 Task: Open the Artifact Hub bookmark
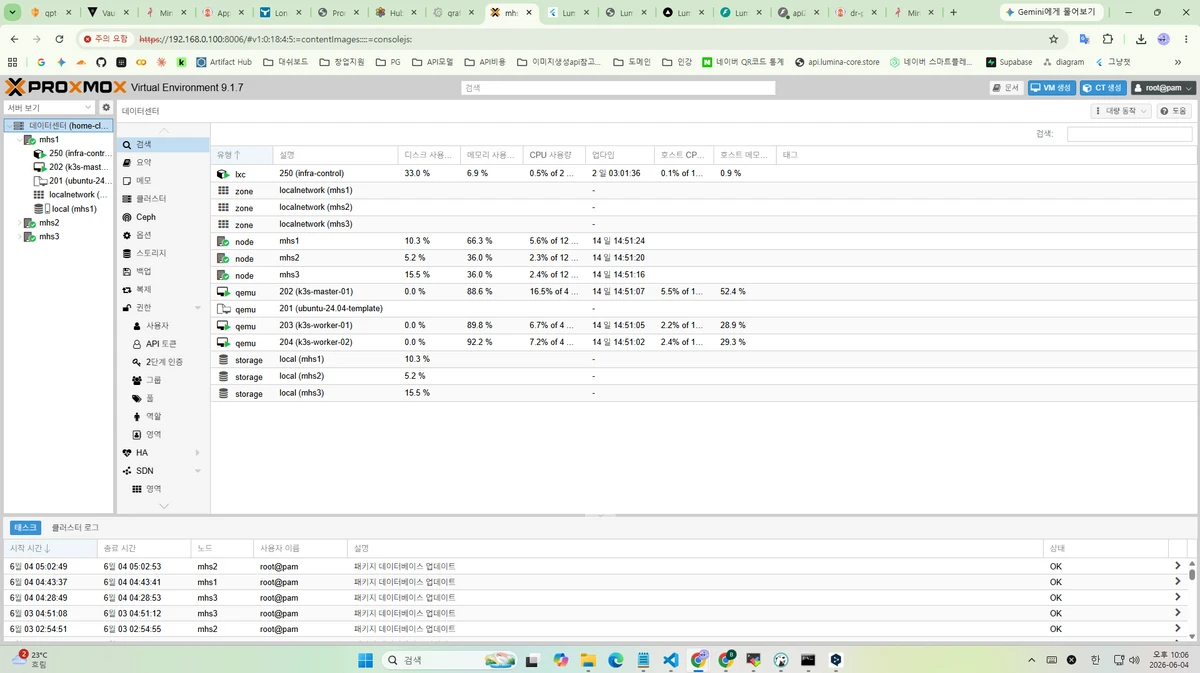tap(224, 62)
